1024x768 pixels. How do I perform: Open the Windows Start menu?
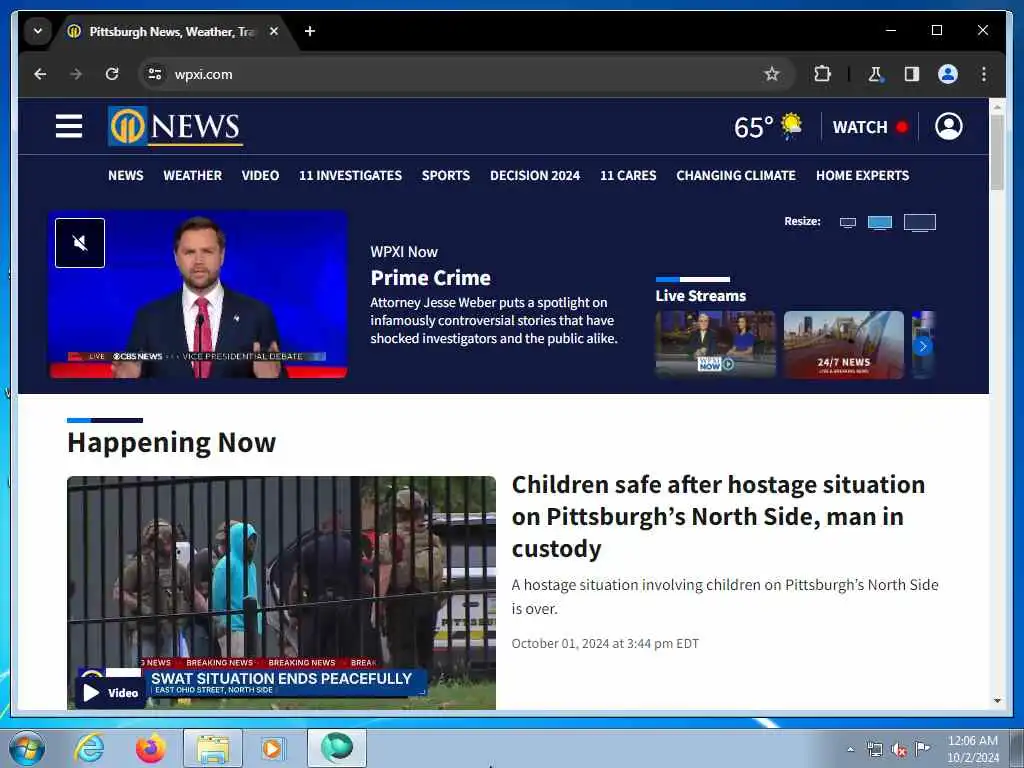tap(27, 748)
